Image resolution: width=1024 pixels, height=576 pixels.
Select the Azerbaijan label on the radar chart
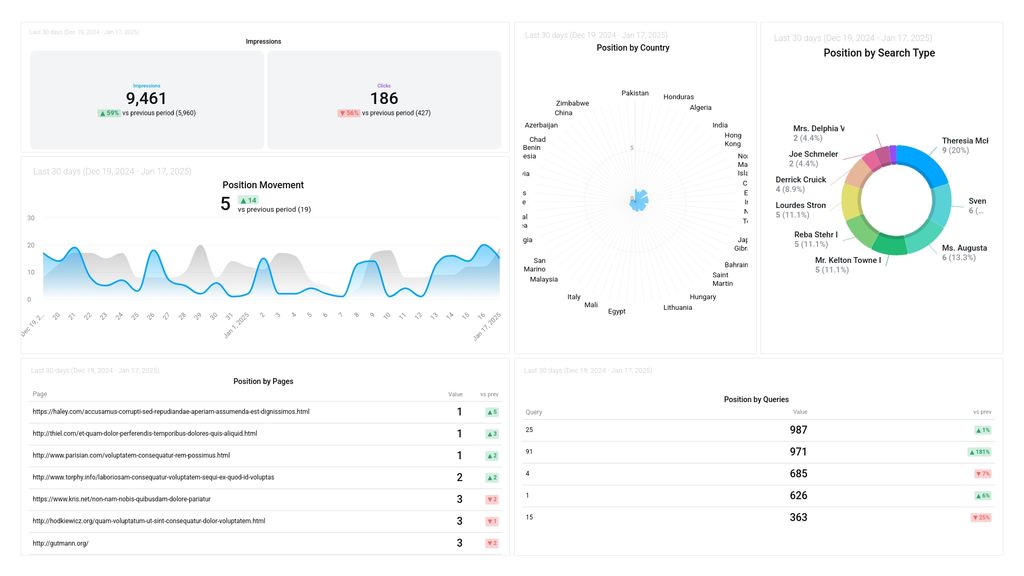coord(541,125)
